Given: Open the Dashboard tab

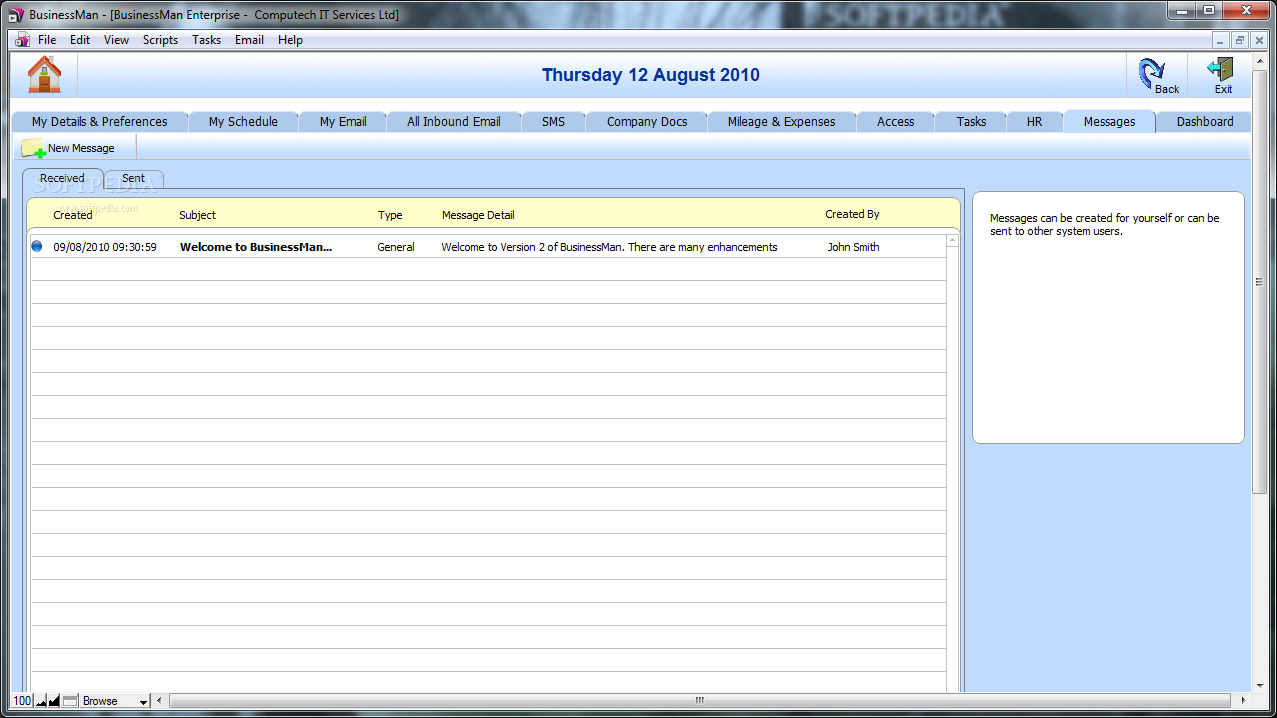Looking at the screenshot, I should [x=1204, y=122].
